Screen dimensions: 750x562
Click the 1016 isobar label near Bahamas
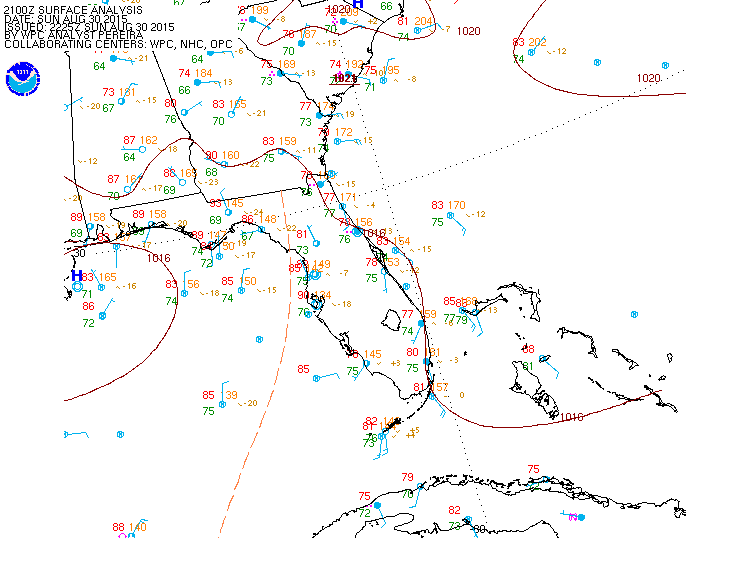coord(571,417)
